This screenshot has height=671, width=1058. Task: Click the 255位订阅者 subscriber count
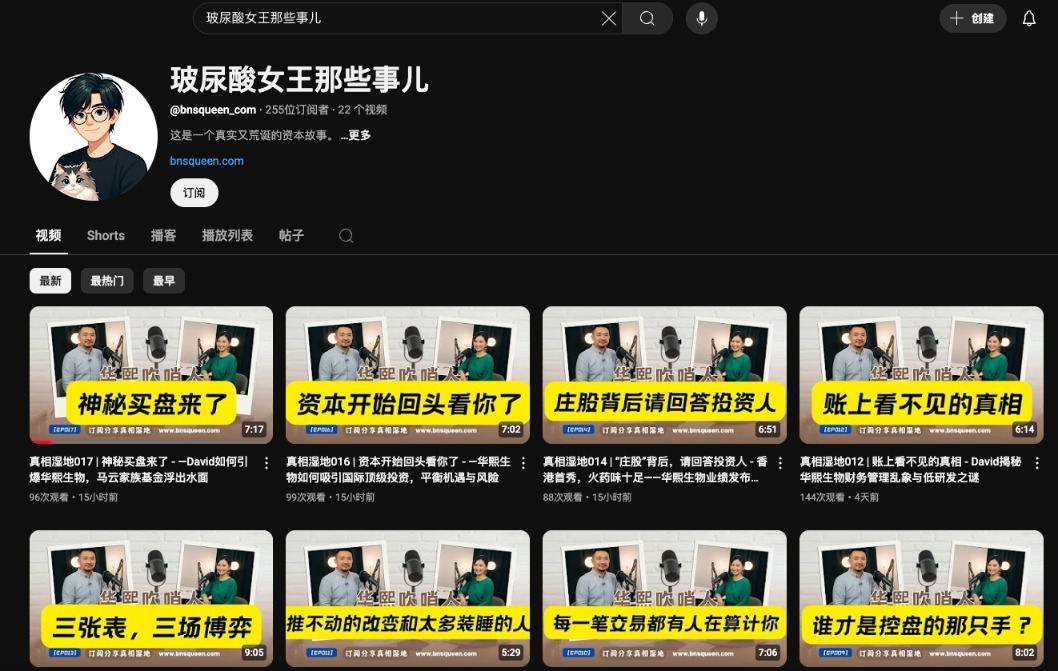coord(297,110)
